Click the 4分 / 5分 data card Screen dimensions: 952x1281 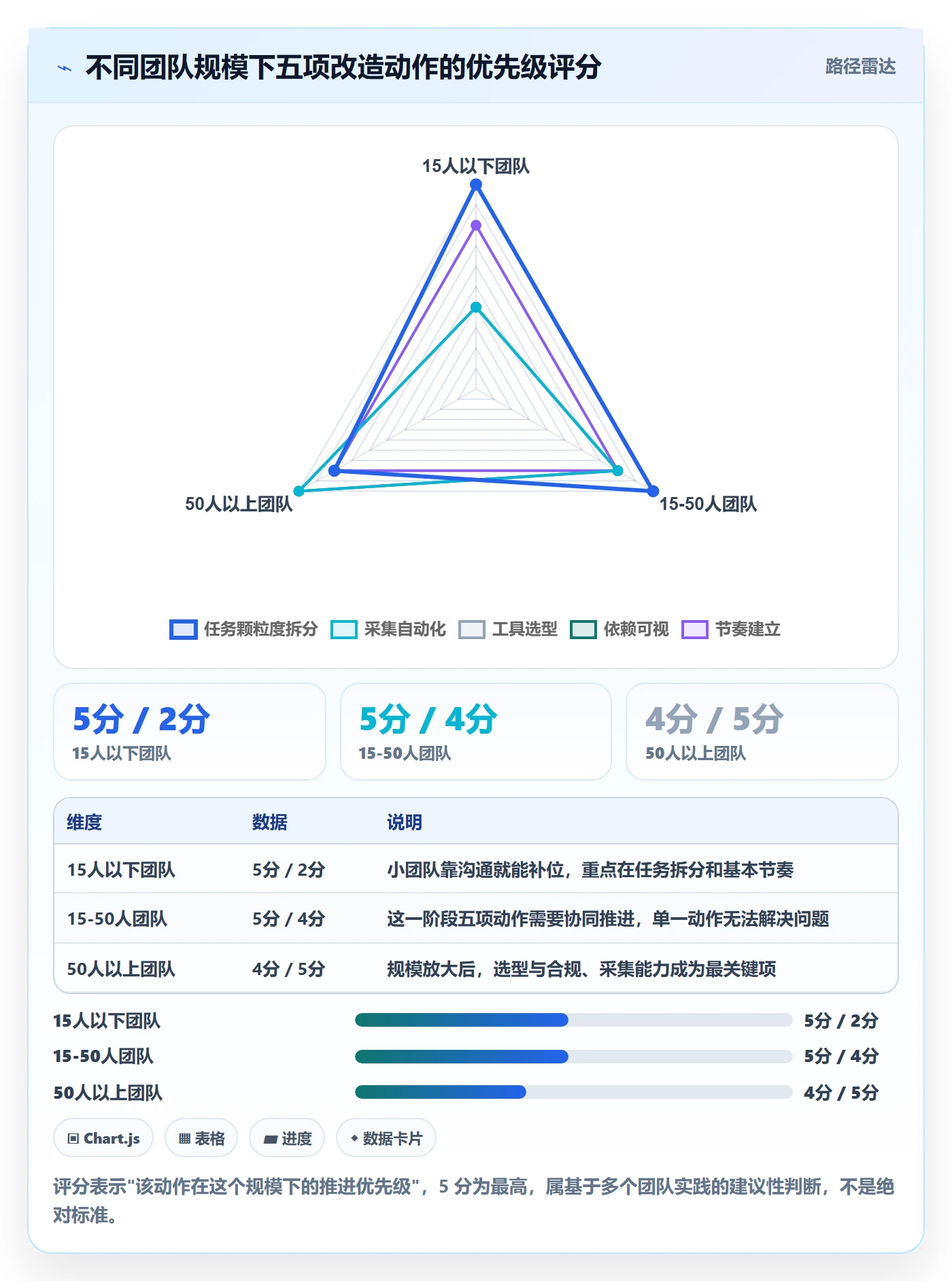pos(762,732)
